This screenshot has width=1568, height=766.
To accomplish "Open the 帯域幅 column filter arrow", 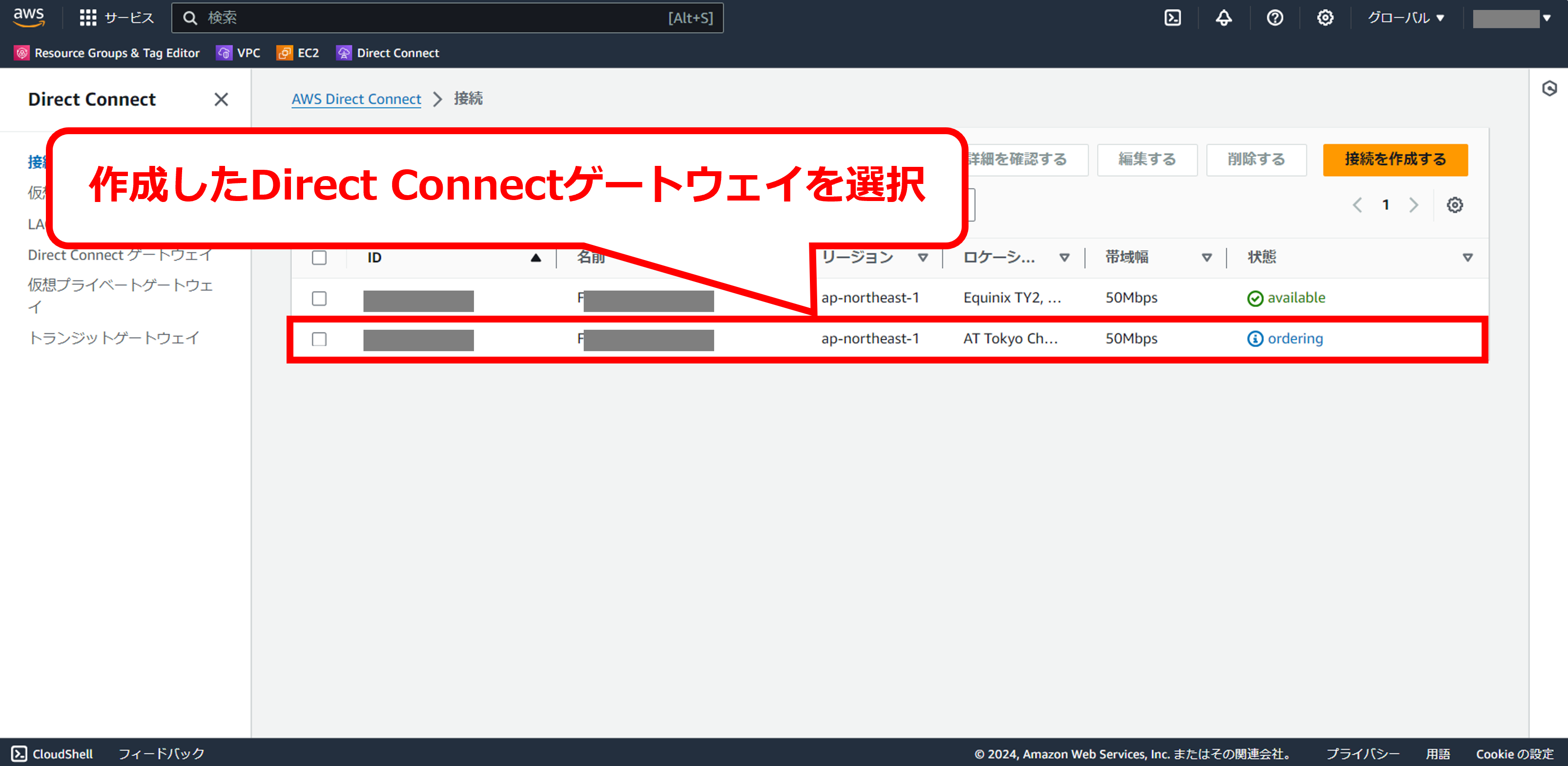I will coord(1206,257).
